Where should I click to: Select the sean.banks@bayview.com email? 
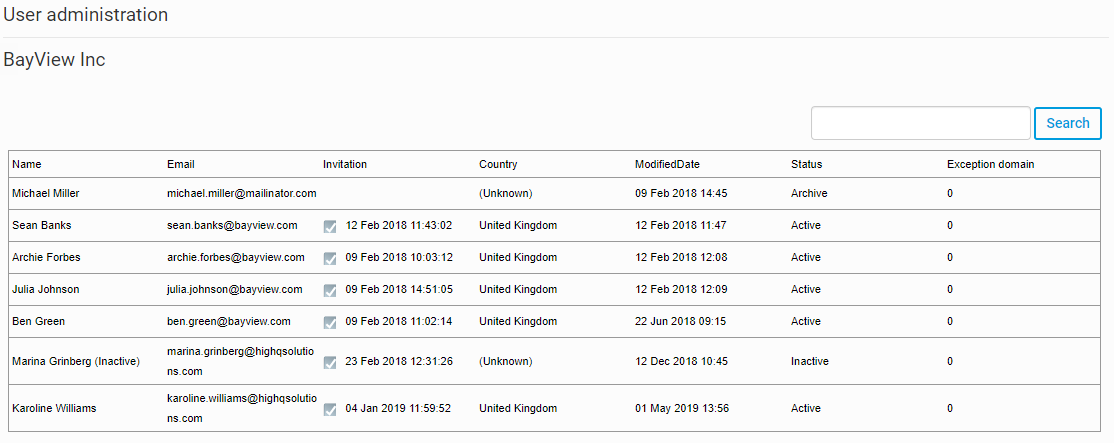pos(231,225)
